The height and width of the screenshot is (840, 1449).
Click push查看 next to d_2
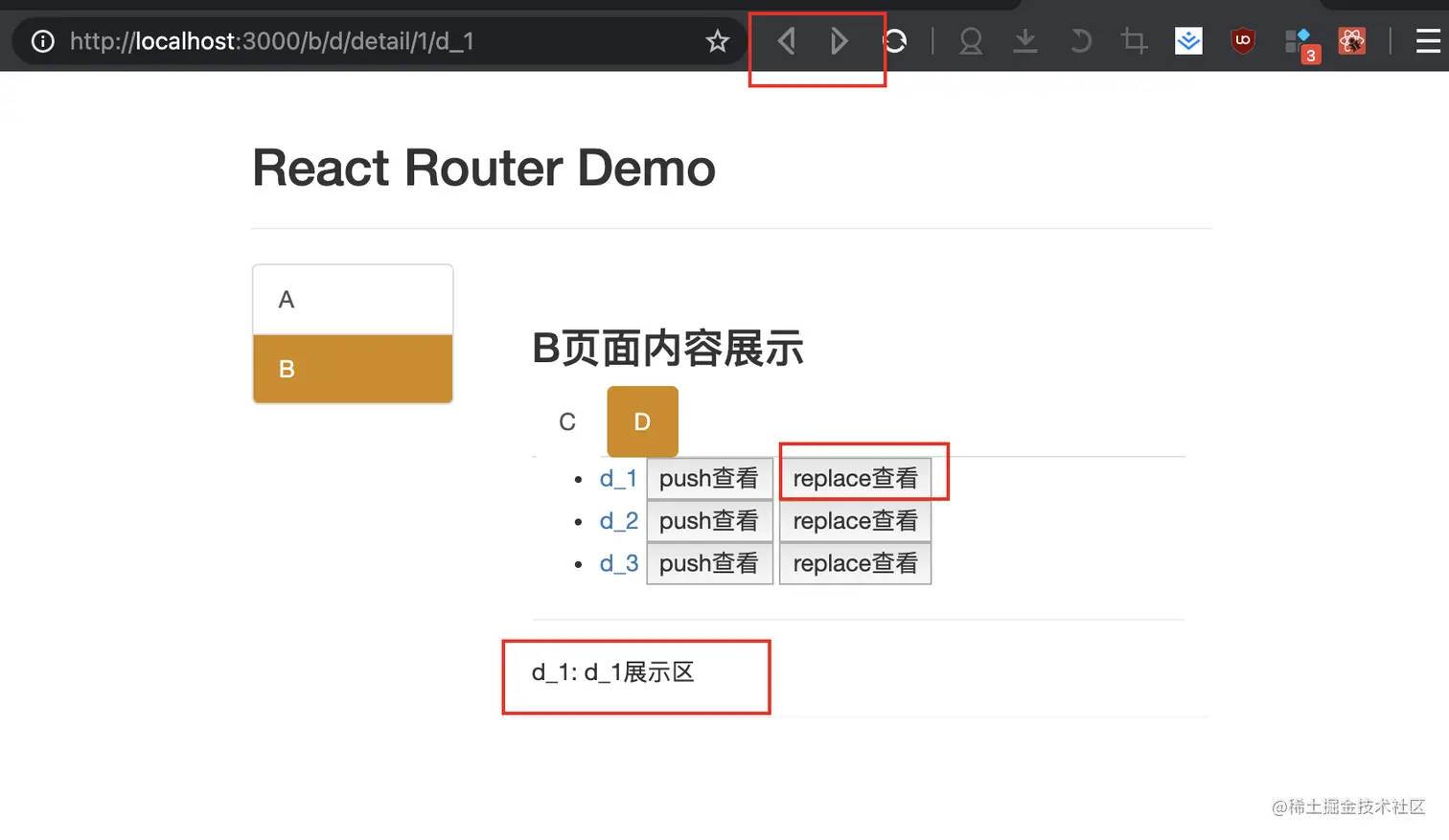[x=709, y=520]
